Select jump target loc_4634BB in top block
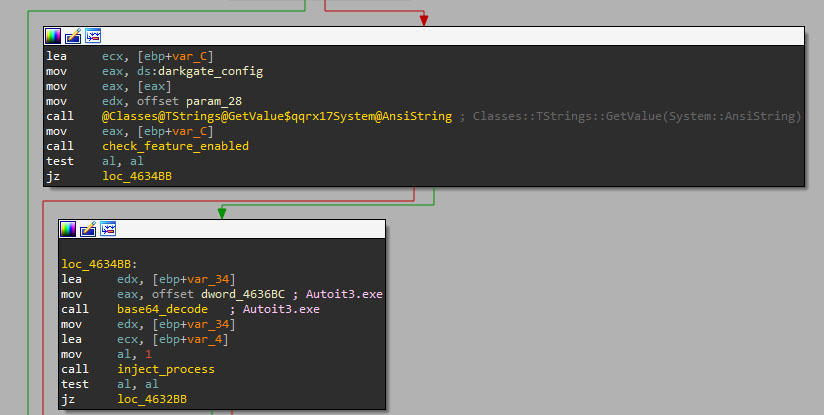The width and height of the screenshot is (824, 415). [x=136, y=177]
